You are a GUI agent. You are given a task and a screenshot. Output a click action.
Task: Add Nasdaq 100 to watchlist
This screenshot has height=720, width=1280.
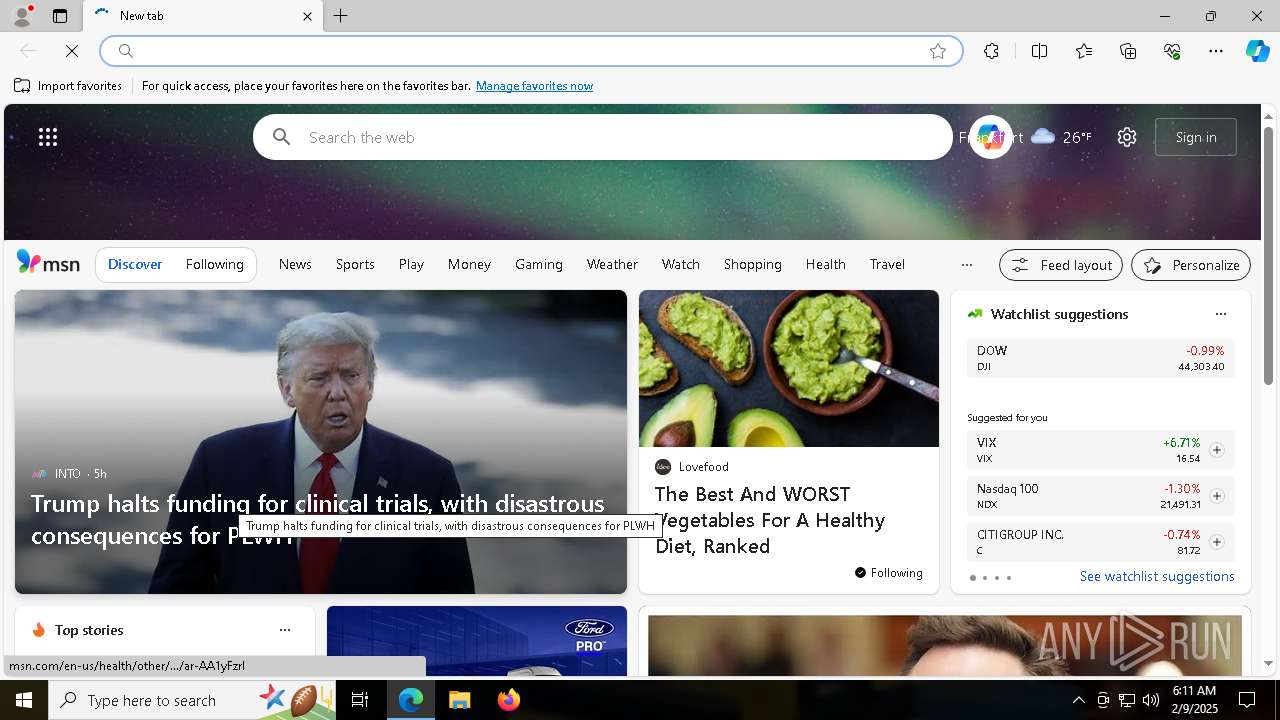click(x=1216, y=496)
